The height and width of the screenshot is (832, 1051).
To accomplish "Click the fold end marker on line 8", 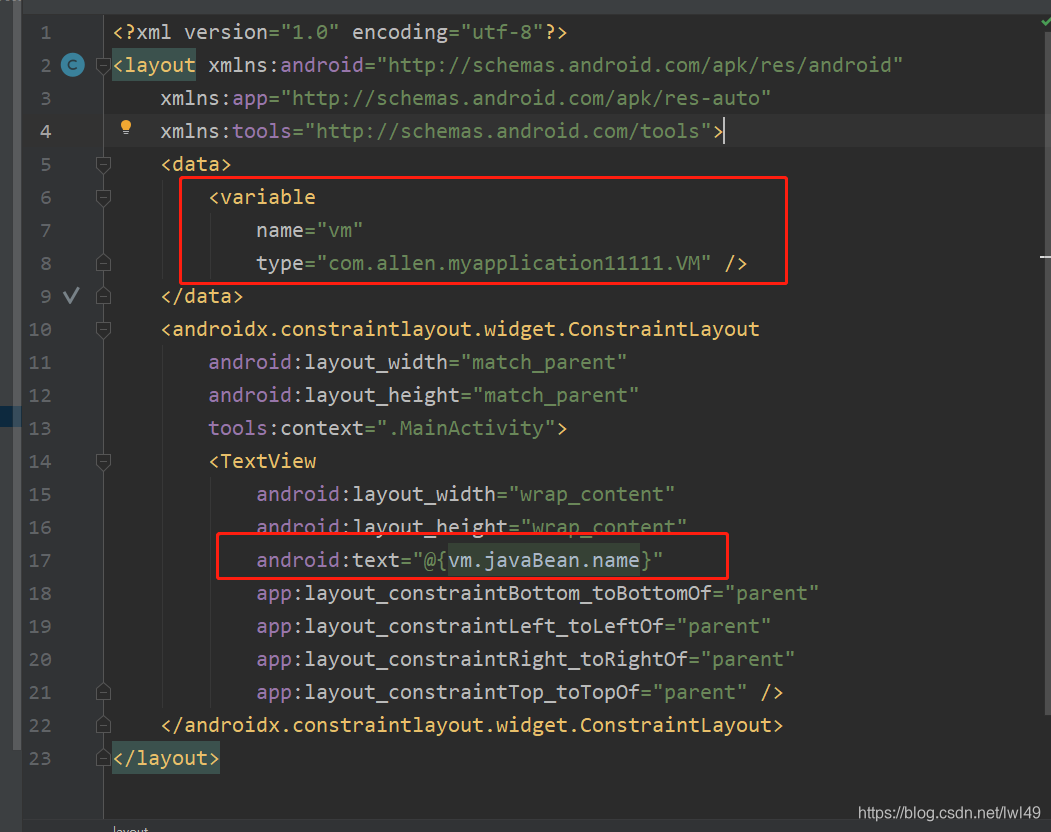I will [103, 263].
